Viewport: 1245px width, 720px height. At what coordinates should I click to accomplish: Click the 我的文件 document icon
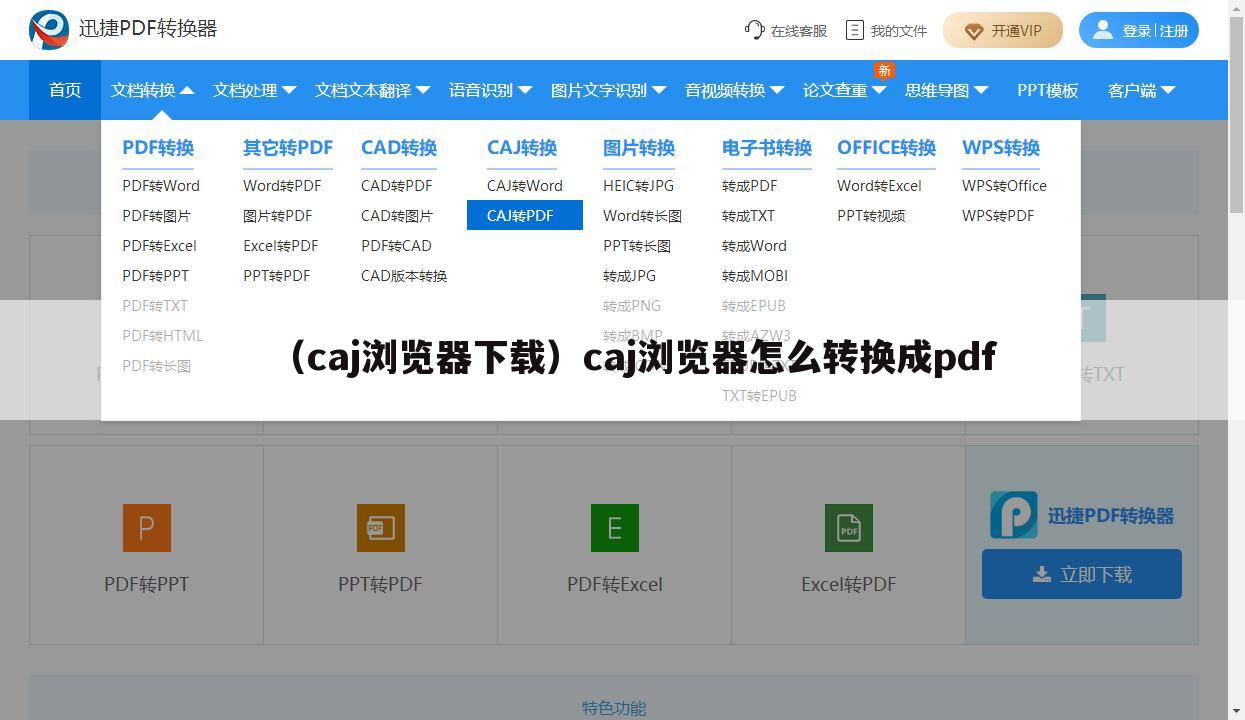[x=854, y=30]
